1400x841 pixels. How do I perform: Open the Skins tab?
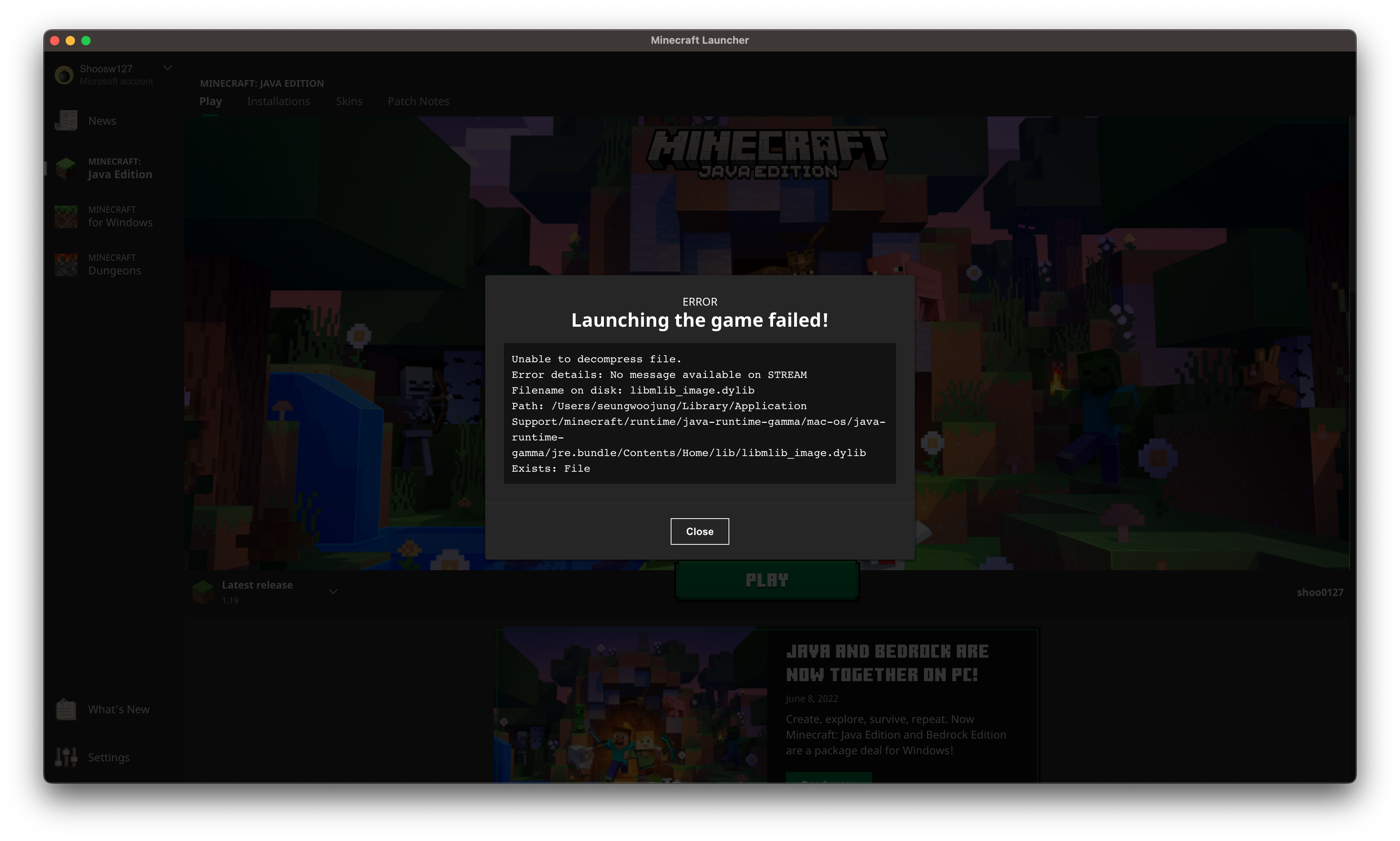coord(349,102)
